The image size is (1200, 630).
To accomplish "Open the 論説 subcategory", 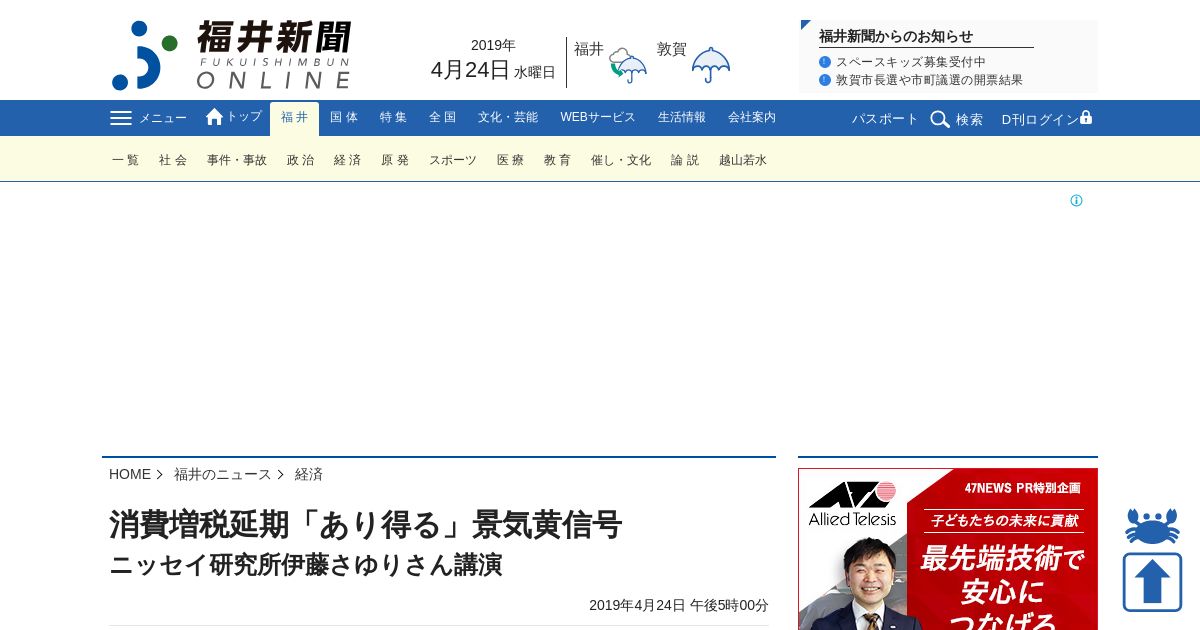I will click(x=685, y=160).
